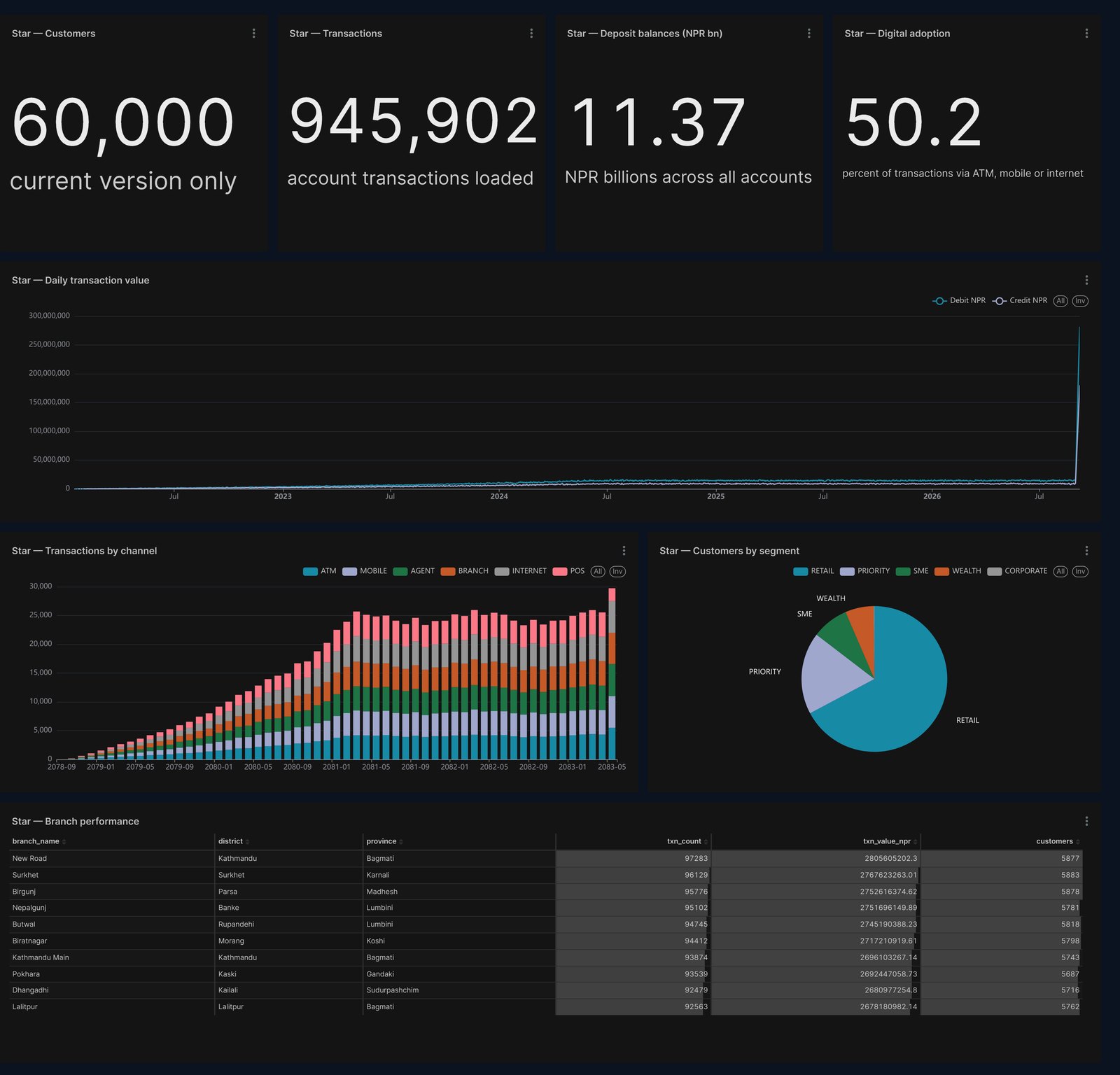This screenshot has width=1120, height=1075.
Task: Toggle SME segment in pie legend
Action: [x=911, y=571]
